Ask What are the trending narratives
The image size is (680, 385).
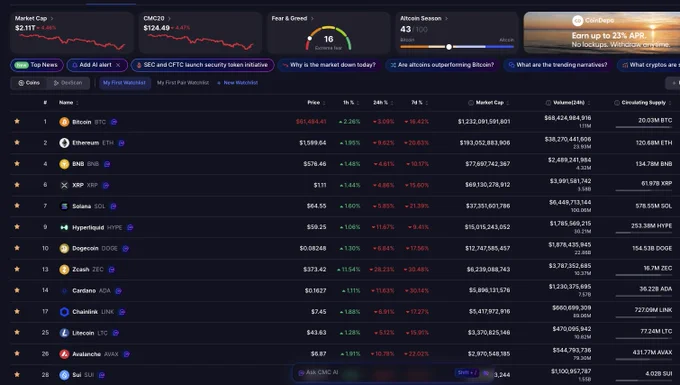(558, 65)
